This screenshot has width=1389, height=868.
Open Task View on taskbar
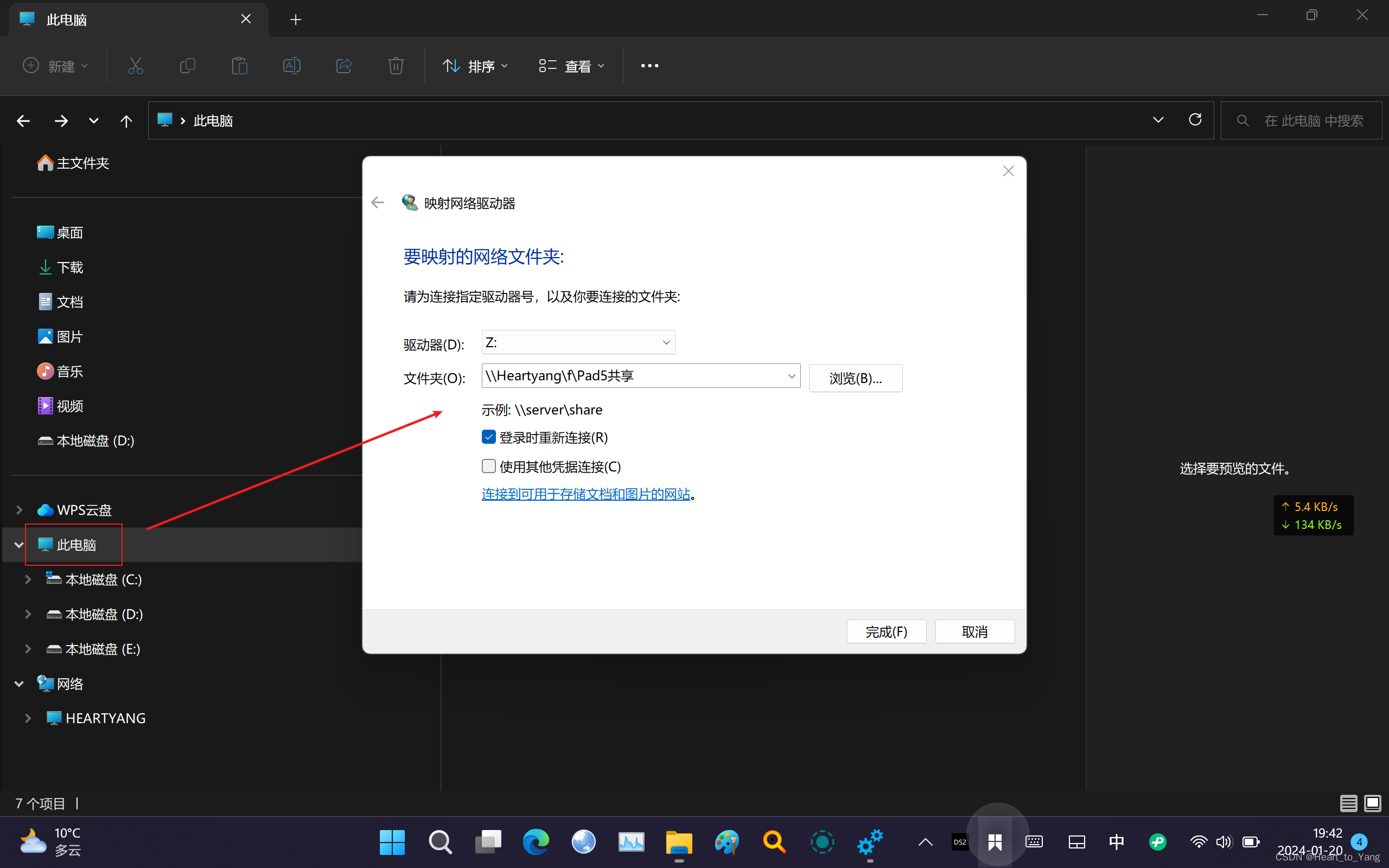point(488,842)
